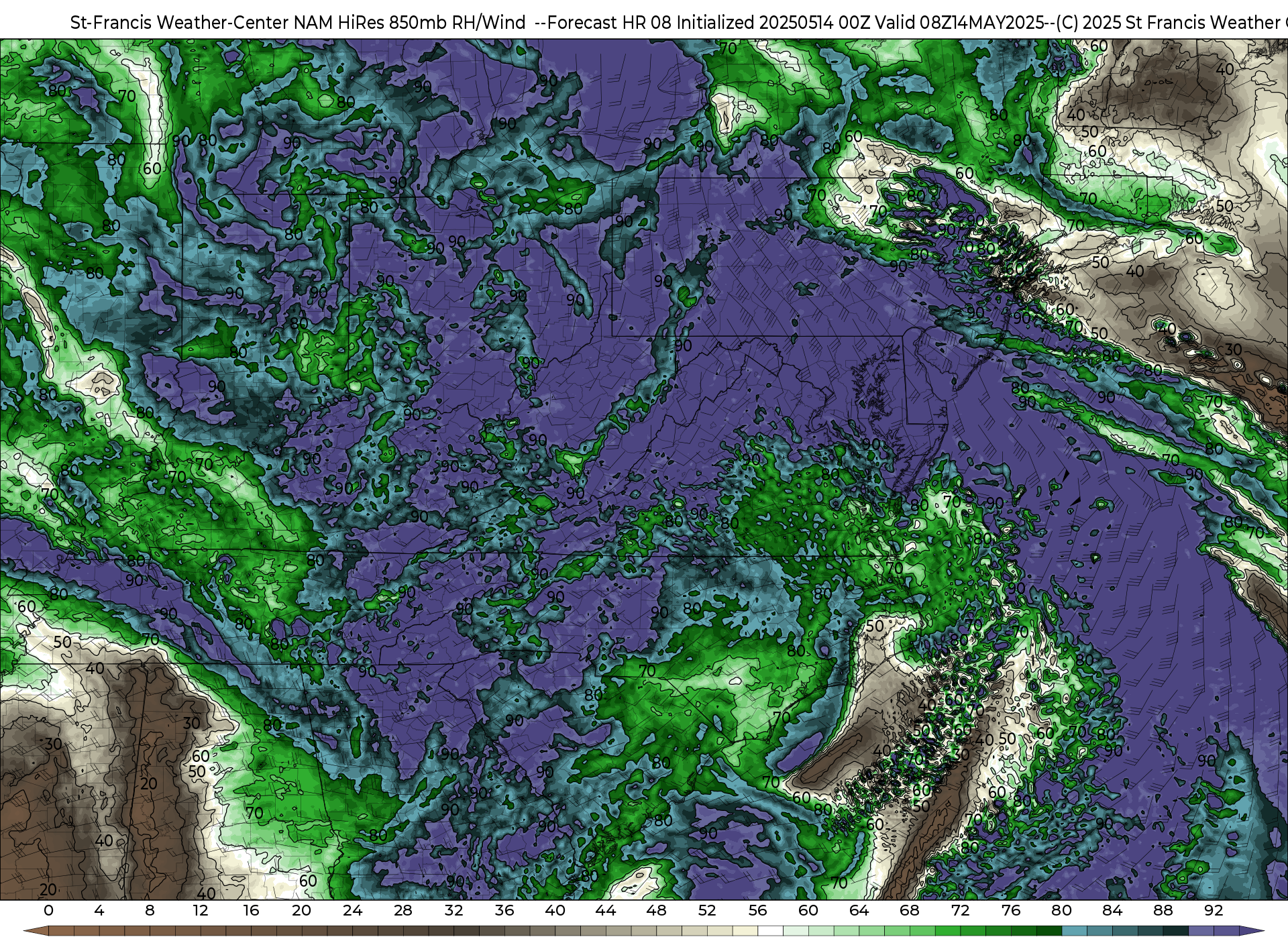The width and height of the screenshot is (1288, 939).
Task: Click the '16' label on the color bar
Action: [251, 910]
